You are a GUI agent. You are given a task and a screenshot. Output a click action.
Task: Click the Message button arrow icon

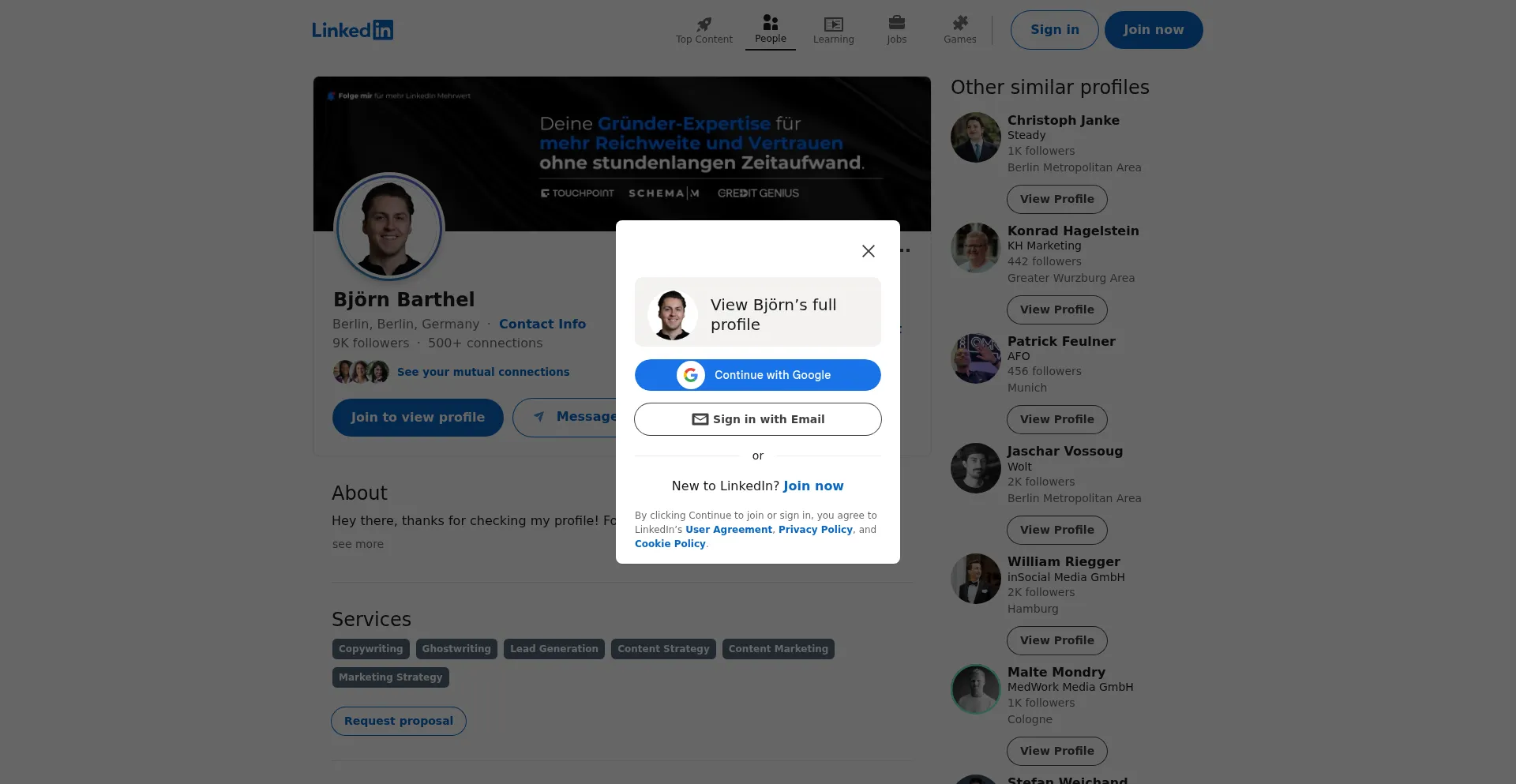[539, 417]
